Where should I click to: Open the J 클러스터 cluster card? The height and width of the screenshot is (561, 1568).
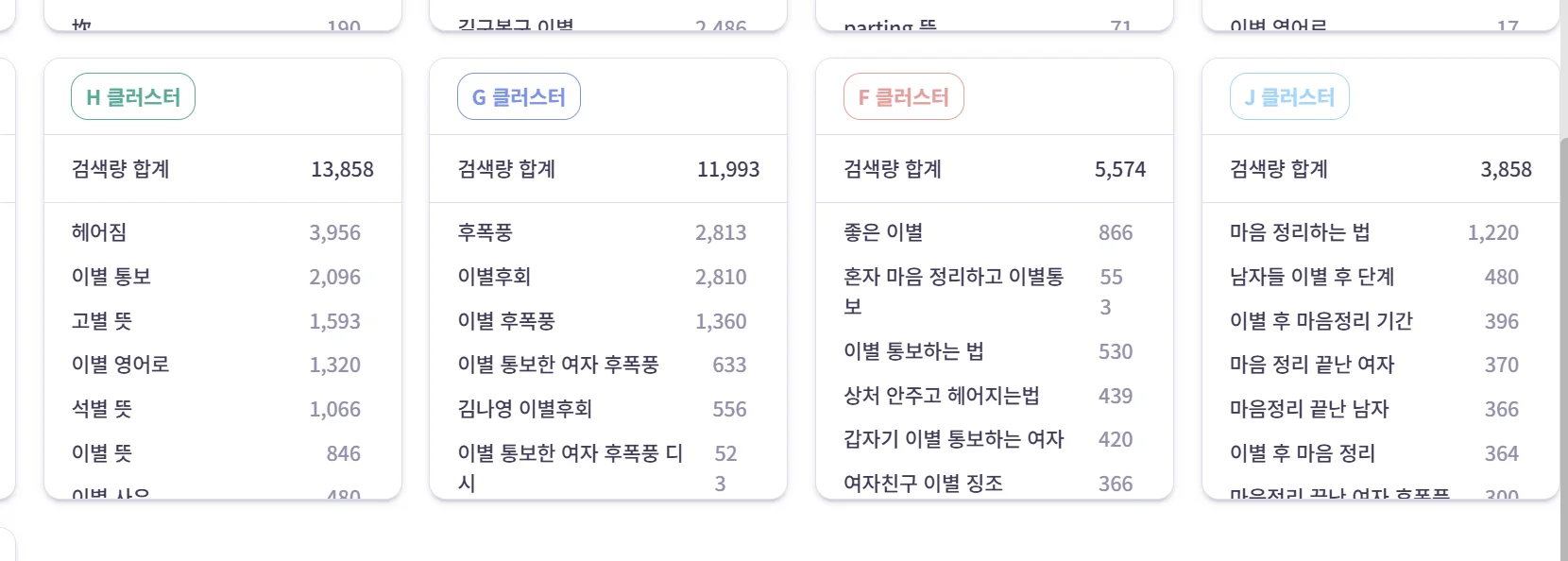[x=1289, y=95]
